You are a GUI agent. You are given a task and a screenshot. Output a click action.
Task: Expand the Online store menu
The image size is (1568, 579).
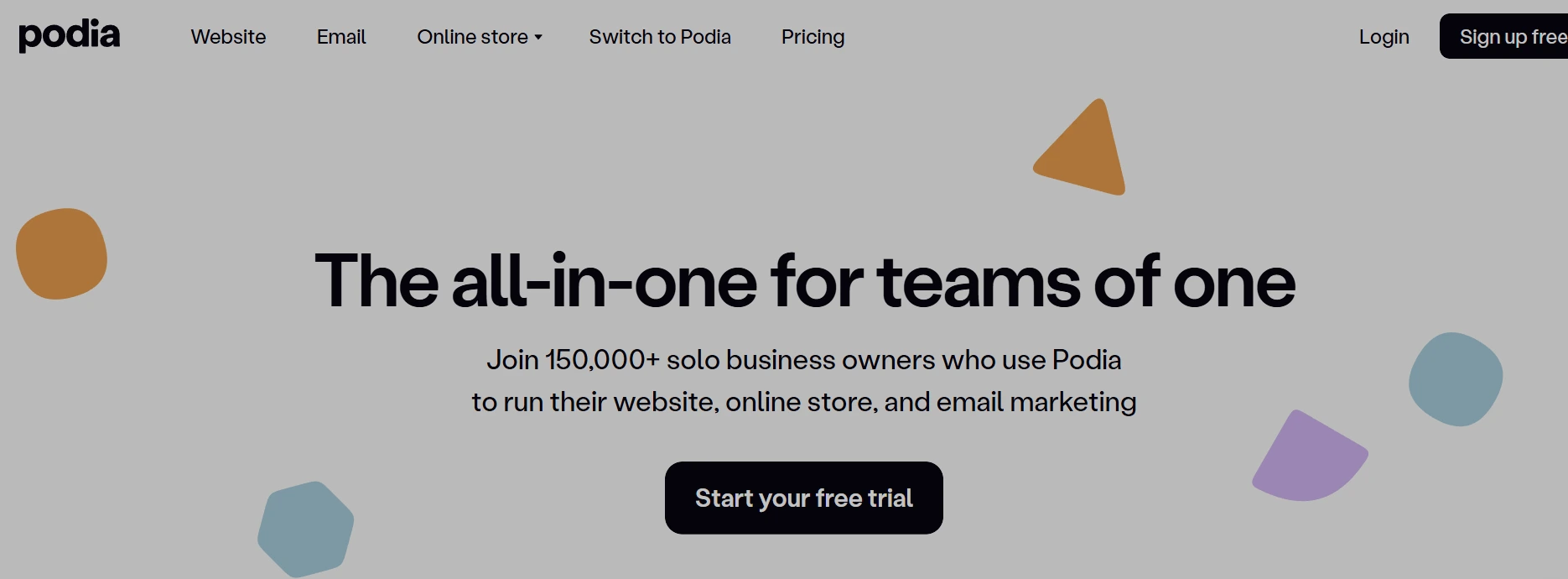pos(480,37)
